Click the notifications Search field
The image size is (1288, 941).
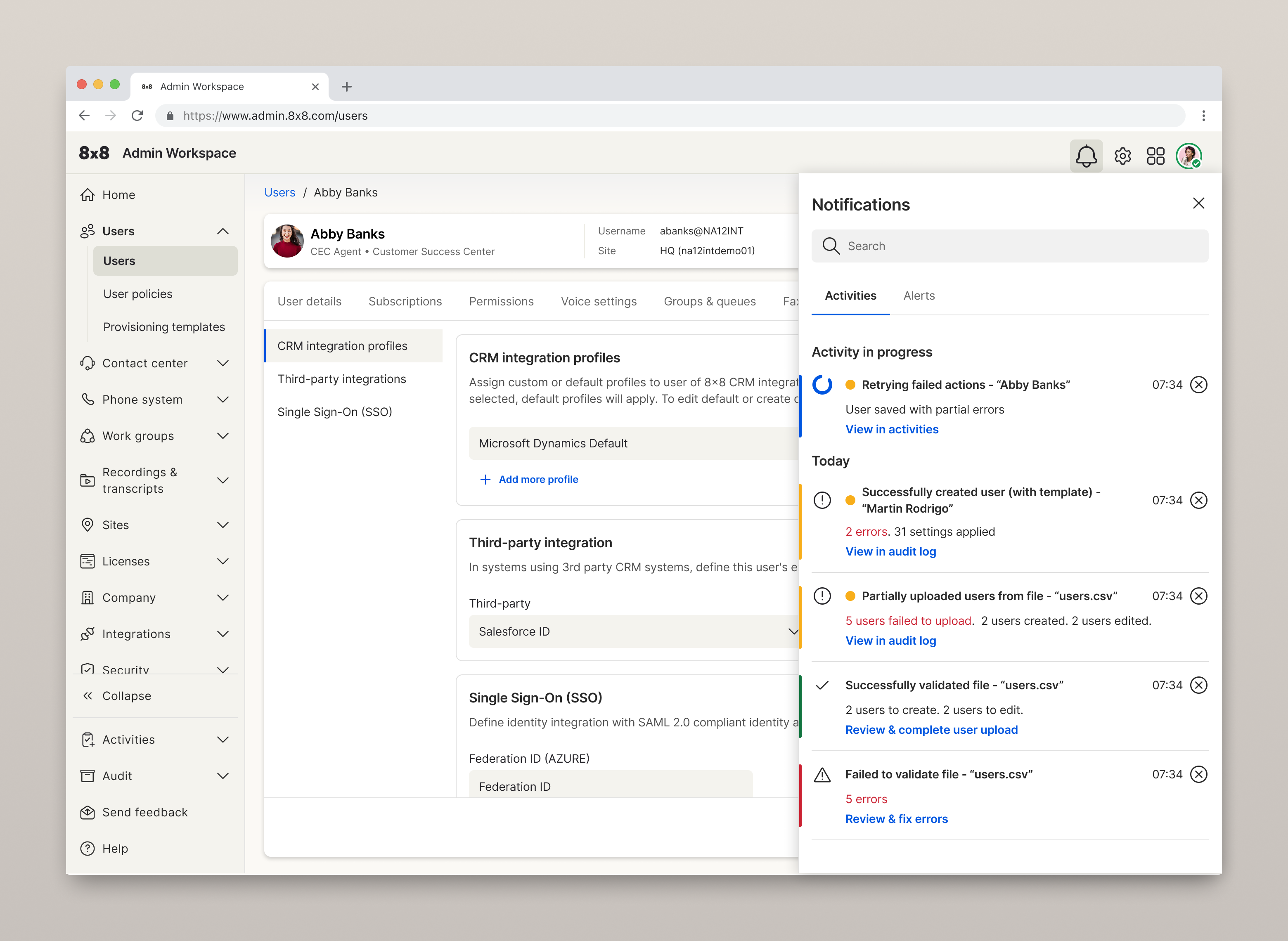pyautogui.click(x=1009, y=246)
